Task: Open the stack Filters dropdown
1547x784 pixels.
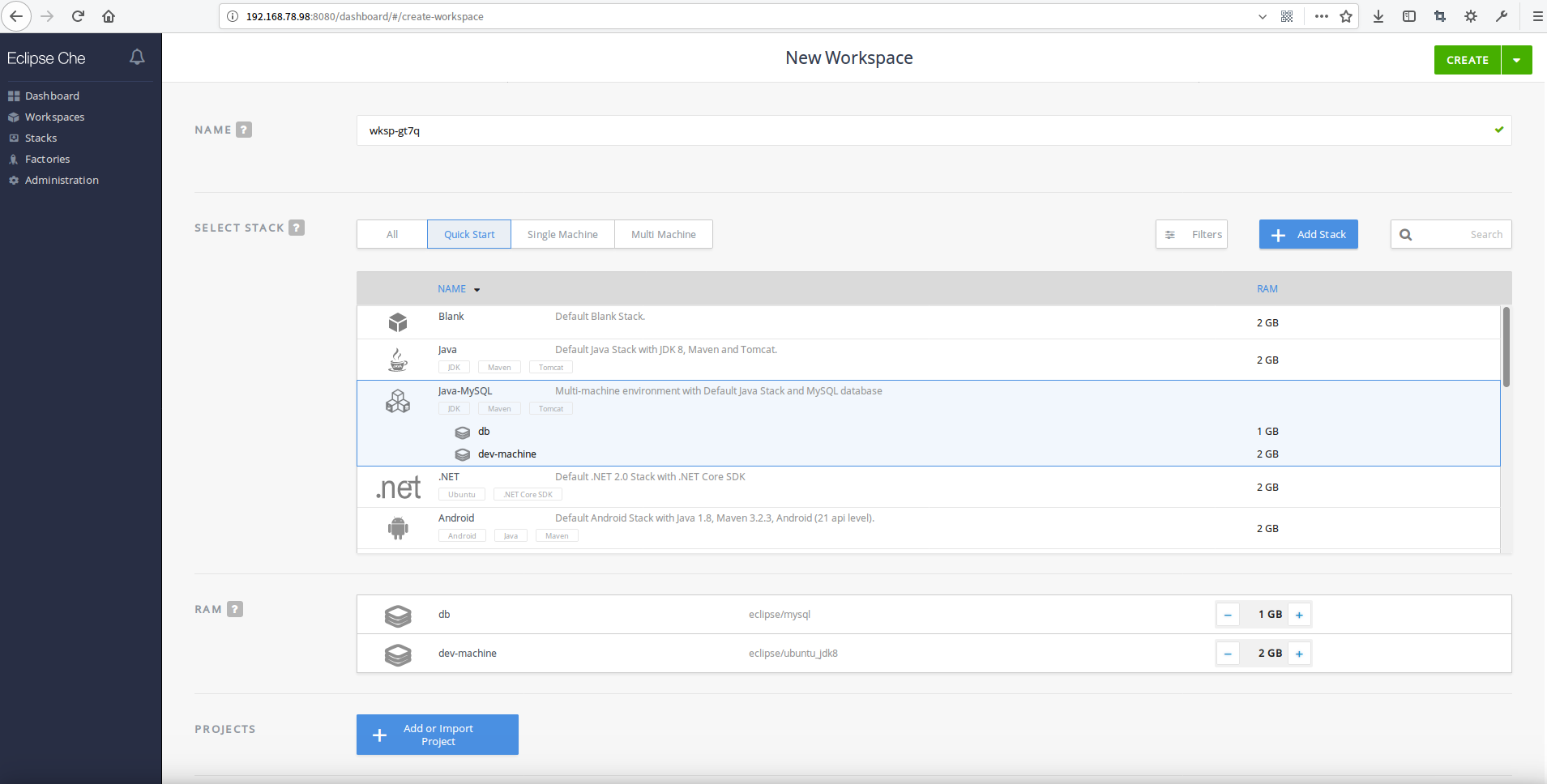Action: pyautogui.click(x=1191, y=234)
